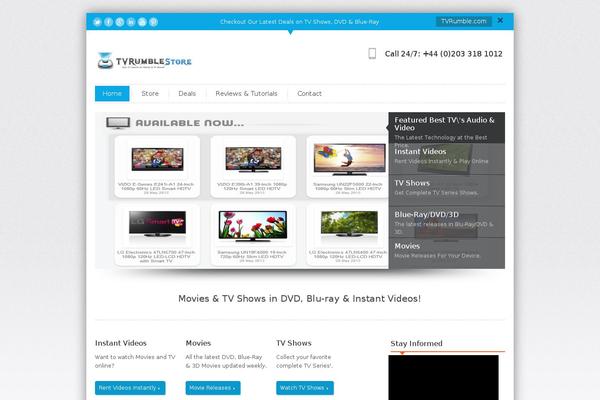
Task: Select the Instant Videos slider tab
Action: tap(447, 159)
